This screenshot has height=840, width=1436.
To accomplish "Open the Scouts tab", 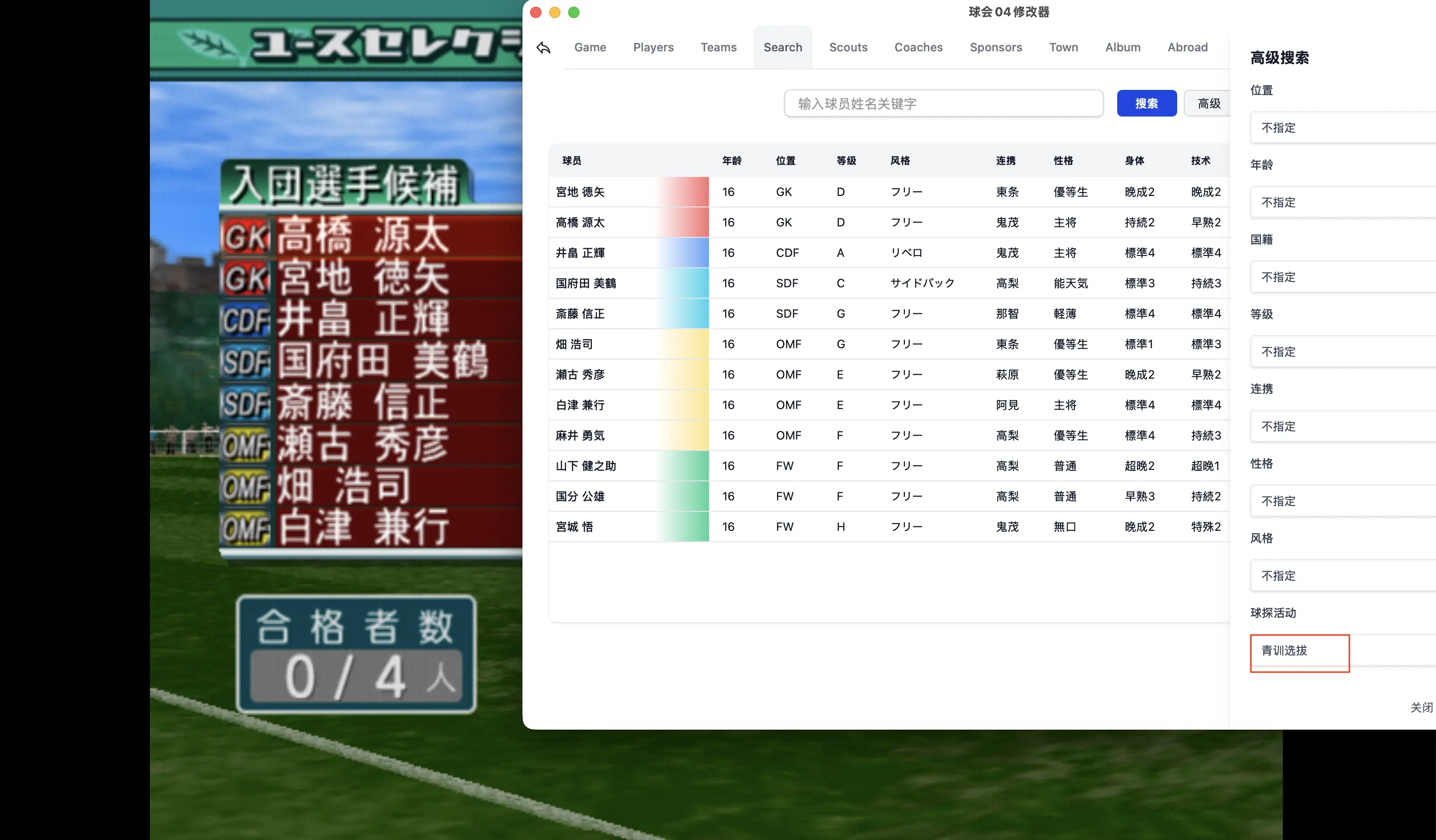I will 848,48.
